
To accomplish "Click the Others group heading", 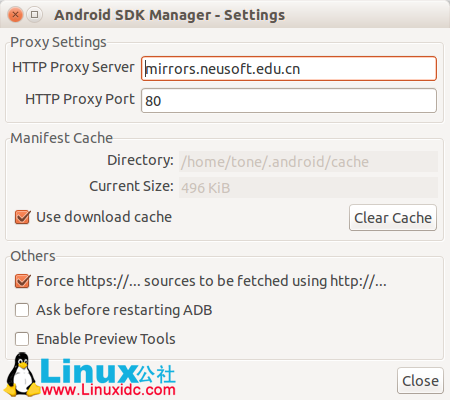I will (33, 256).
